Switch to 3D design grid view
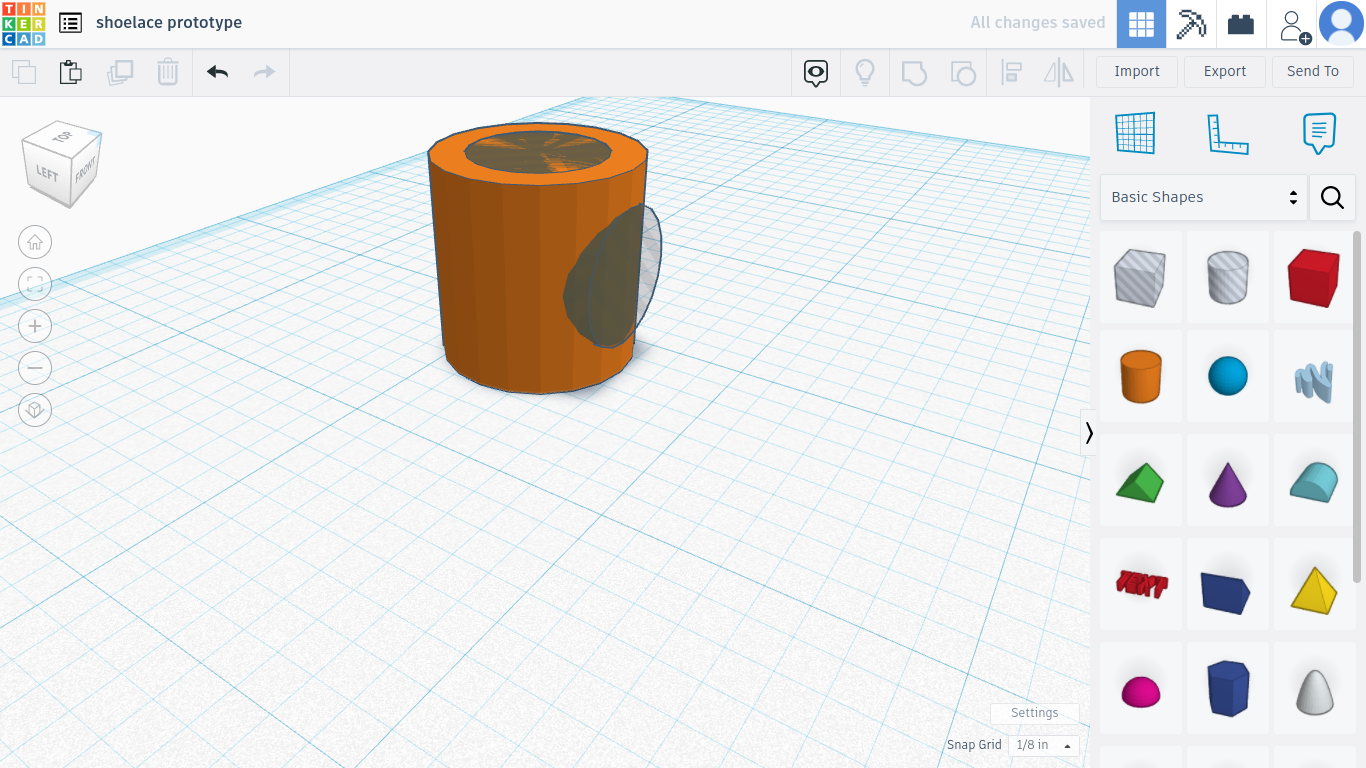1366x768 pixels. (x=1141, y=24)
